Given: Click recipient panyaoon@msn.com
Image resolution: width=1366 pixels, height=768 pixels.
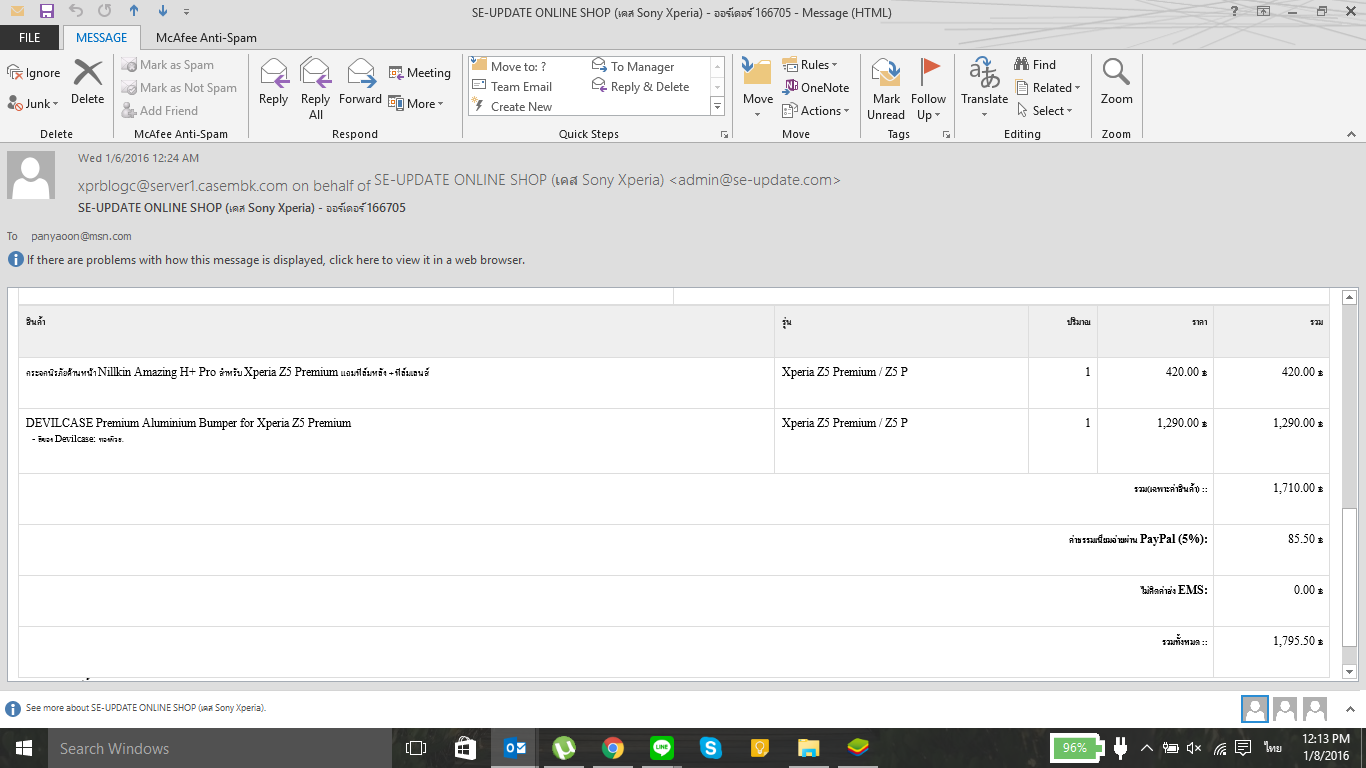Looking at the screenshot, I should click(79, 236).
